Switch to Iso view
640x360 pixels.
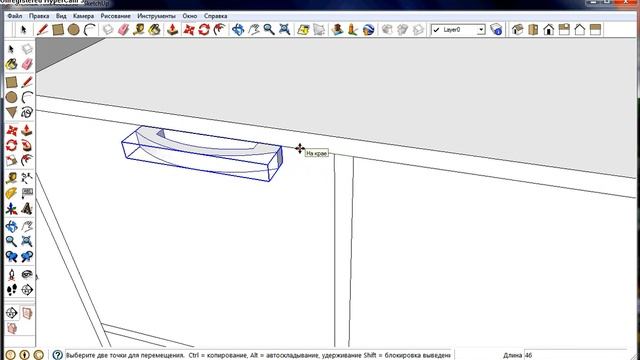tap(518, 29)
